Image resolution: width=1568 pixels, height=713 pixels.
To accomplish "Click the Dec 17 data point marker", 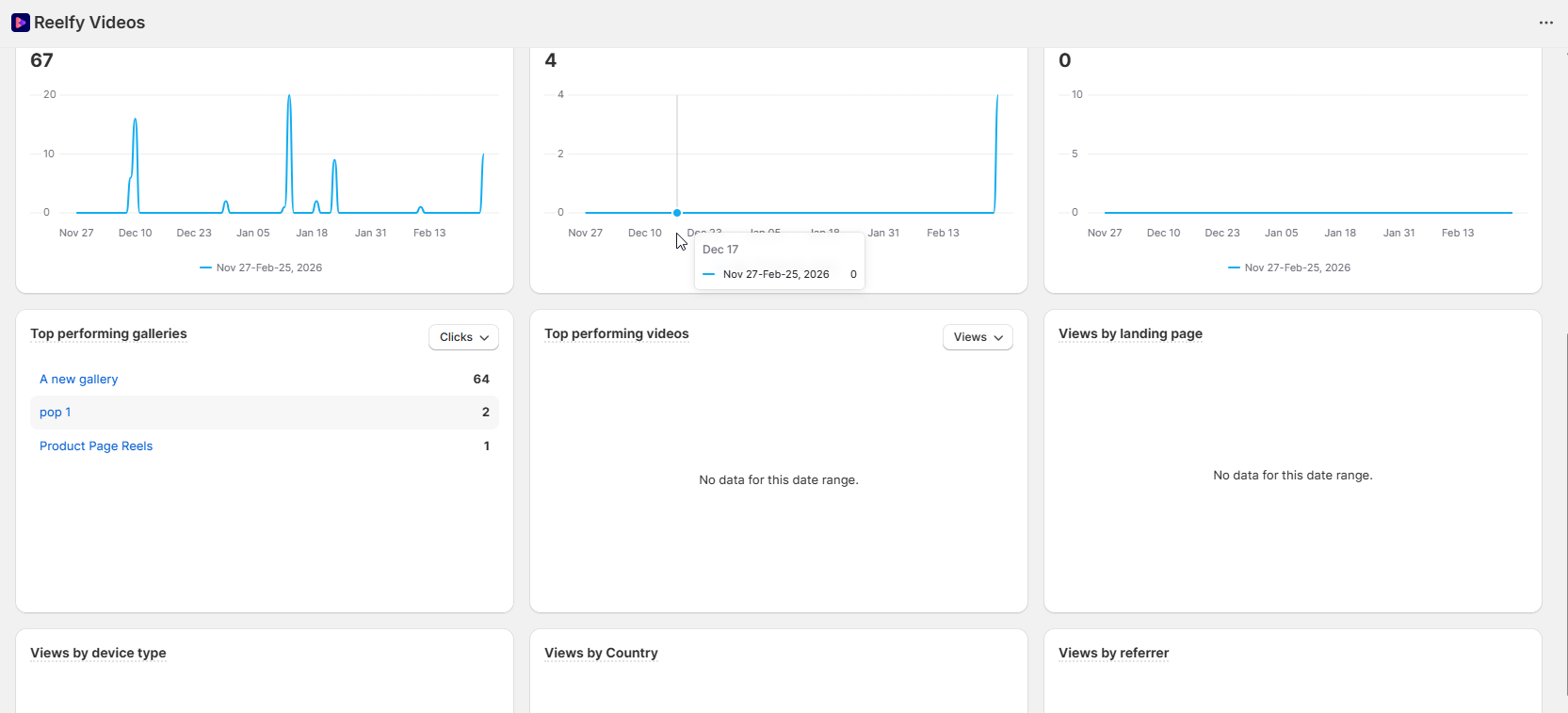I will [x=677, y=213].
